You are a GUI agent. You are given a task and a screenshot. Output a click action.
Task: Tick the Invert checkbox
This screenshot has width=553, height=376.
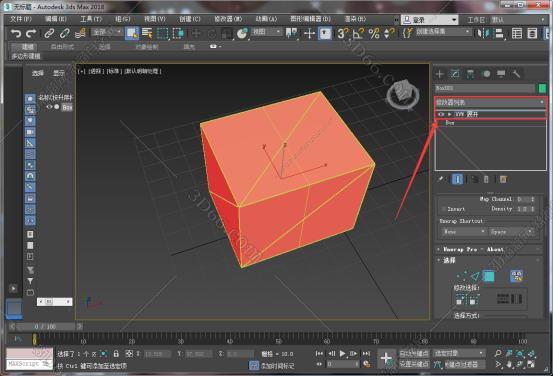(x=444, y=209)
